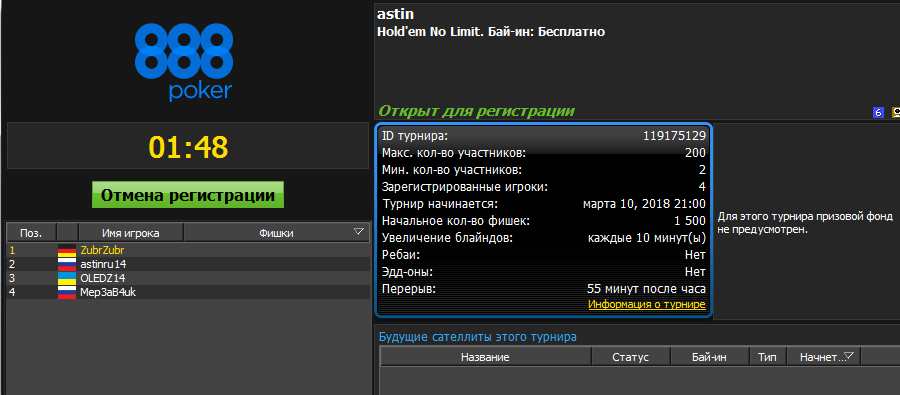This screenshot has height=395, width=900.
Task: Click the German flag next to ZubrZubr
Action: tap(67, 250)
